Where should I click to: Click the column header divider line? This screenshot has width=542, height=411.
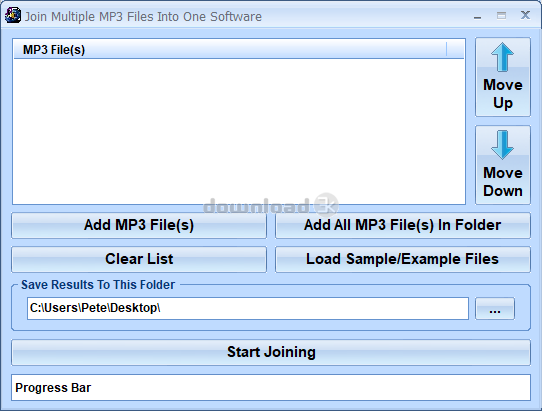(446, 49)
